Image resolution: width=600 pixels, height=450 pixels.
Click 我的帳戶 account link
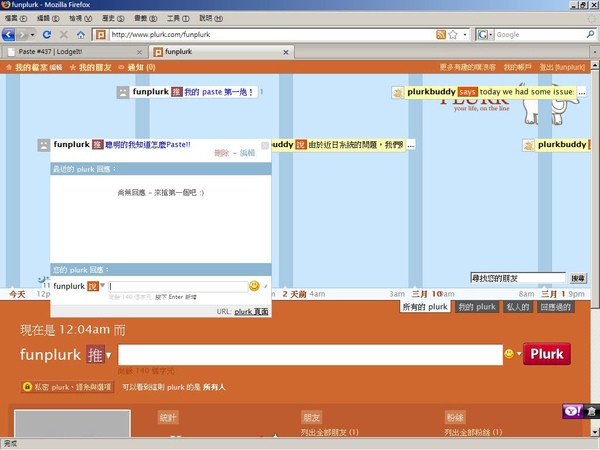point(517,67)
